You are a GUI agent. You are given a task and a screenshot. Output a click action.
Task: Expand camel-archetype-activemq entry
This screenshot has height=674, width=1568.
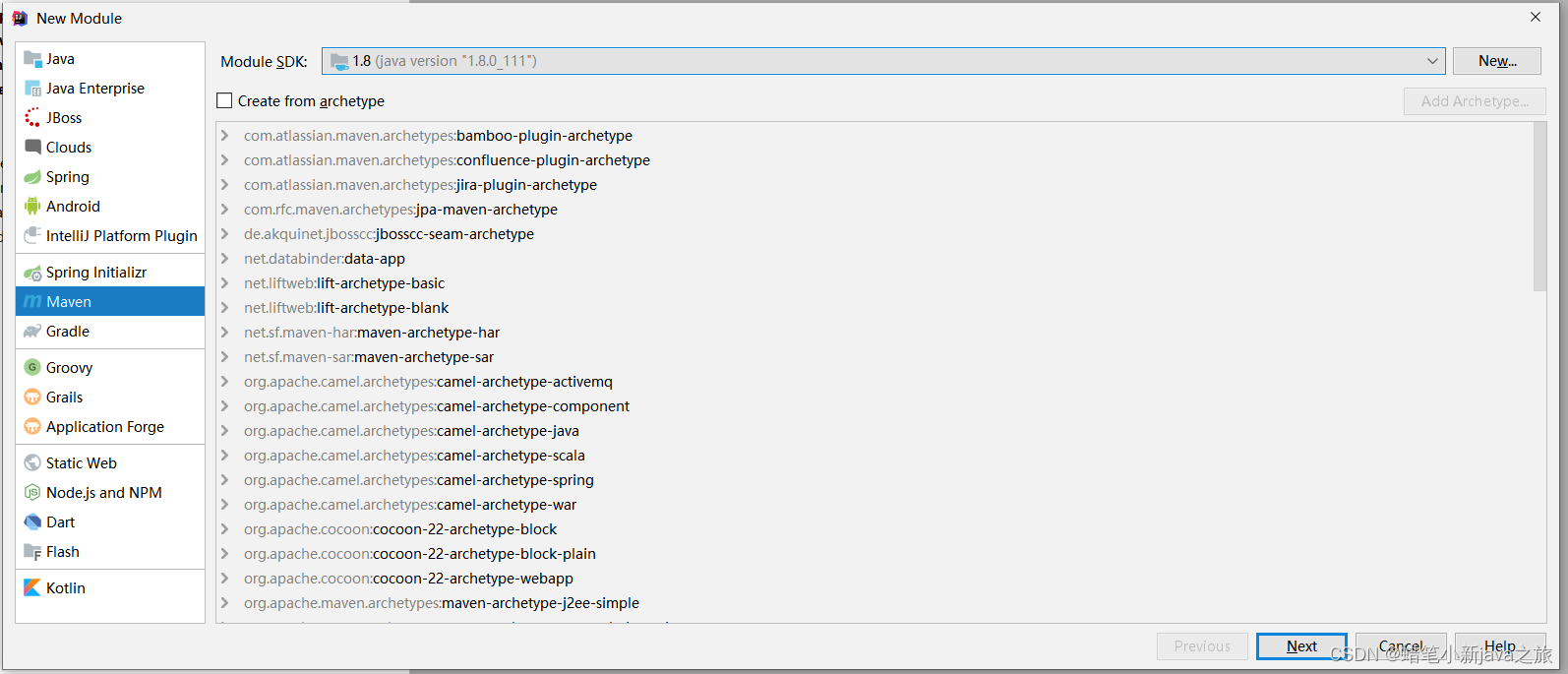[225, 382]
